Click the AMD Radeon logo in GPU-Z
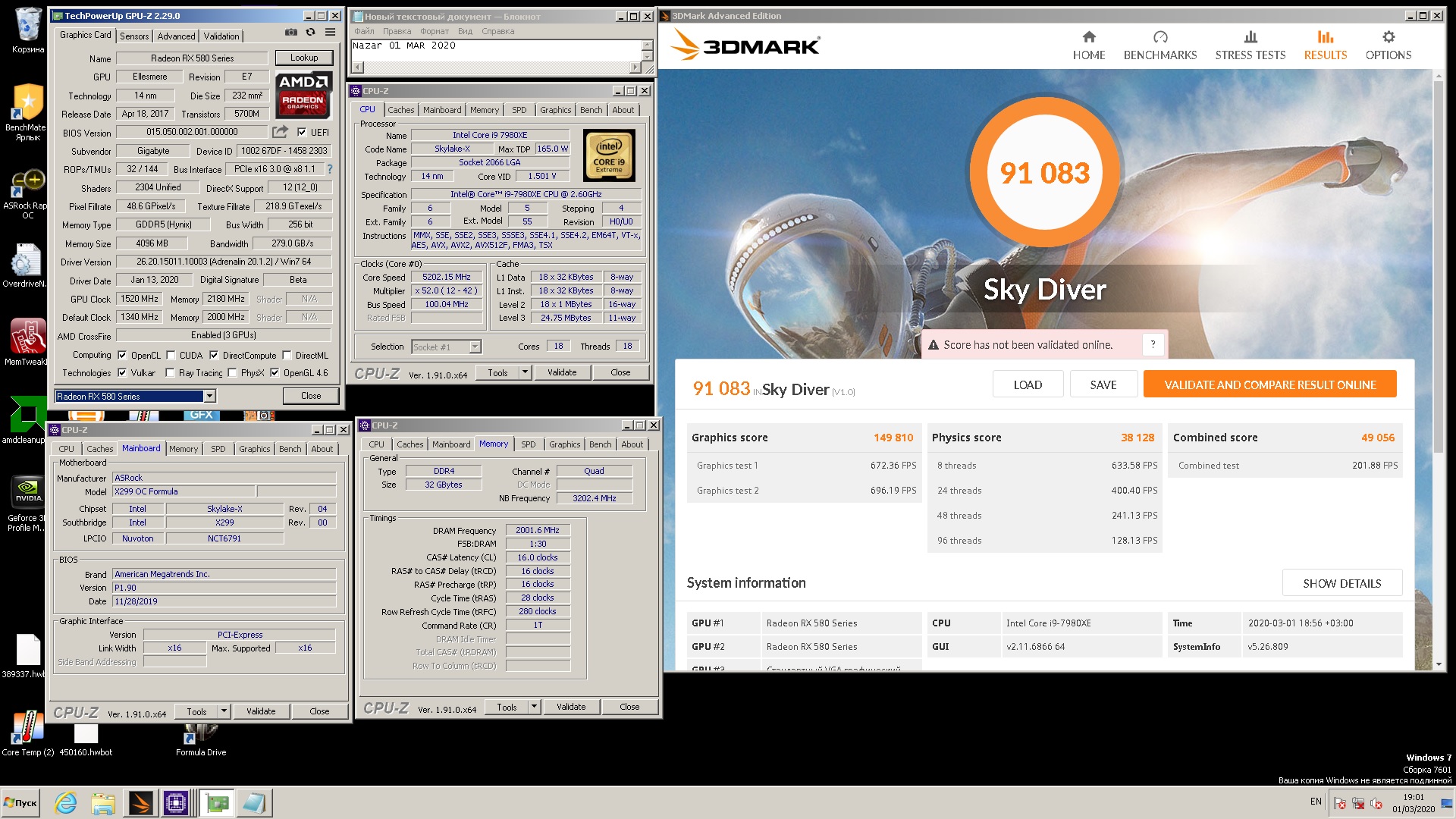The height and width of the screenshot is (819, 1456). [303, 95]
